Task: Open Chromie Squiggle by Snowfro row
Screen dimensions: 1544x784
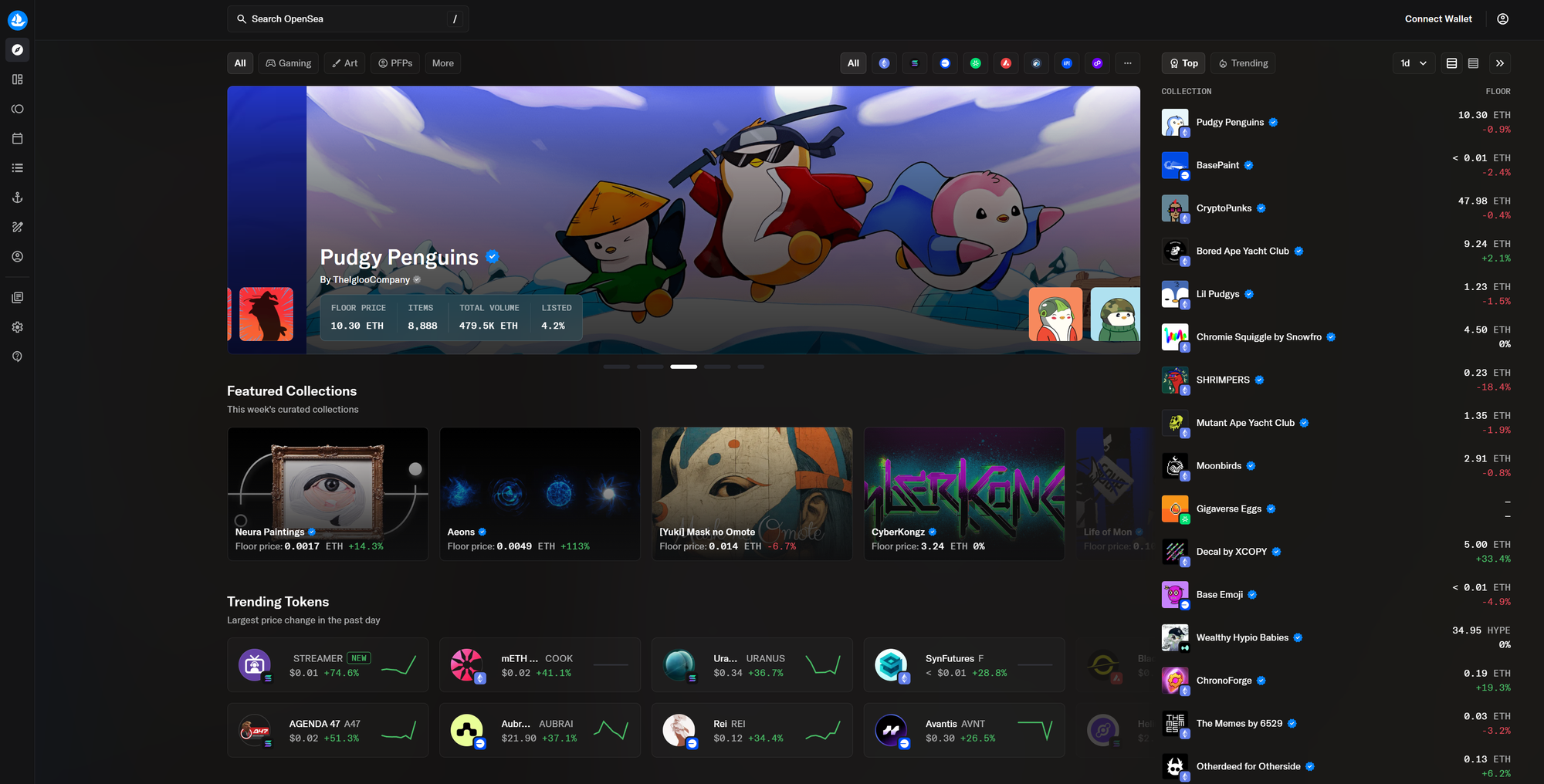Action: [x=1336, y=337]
